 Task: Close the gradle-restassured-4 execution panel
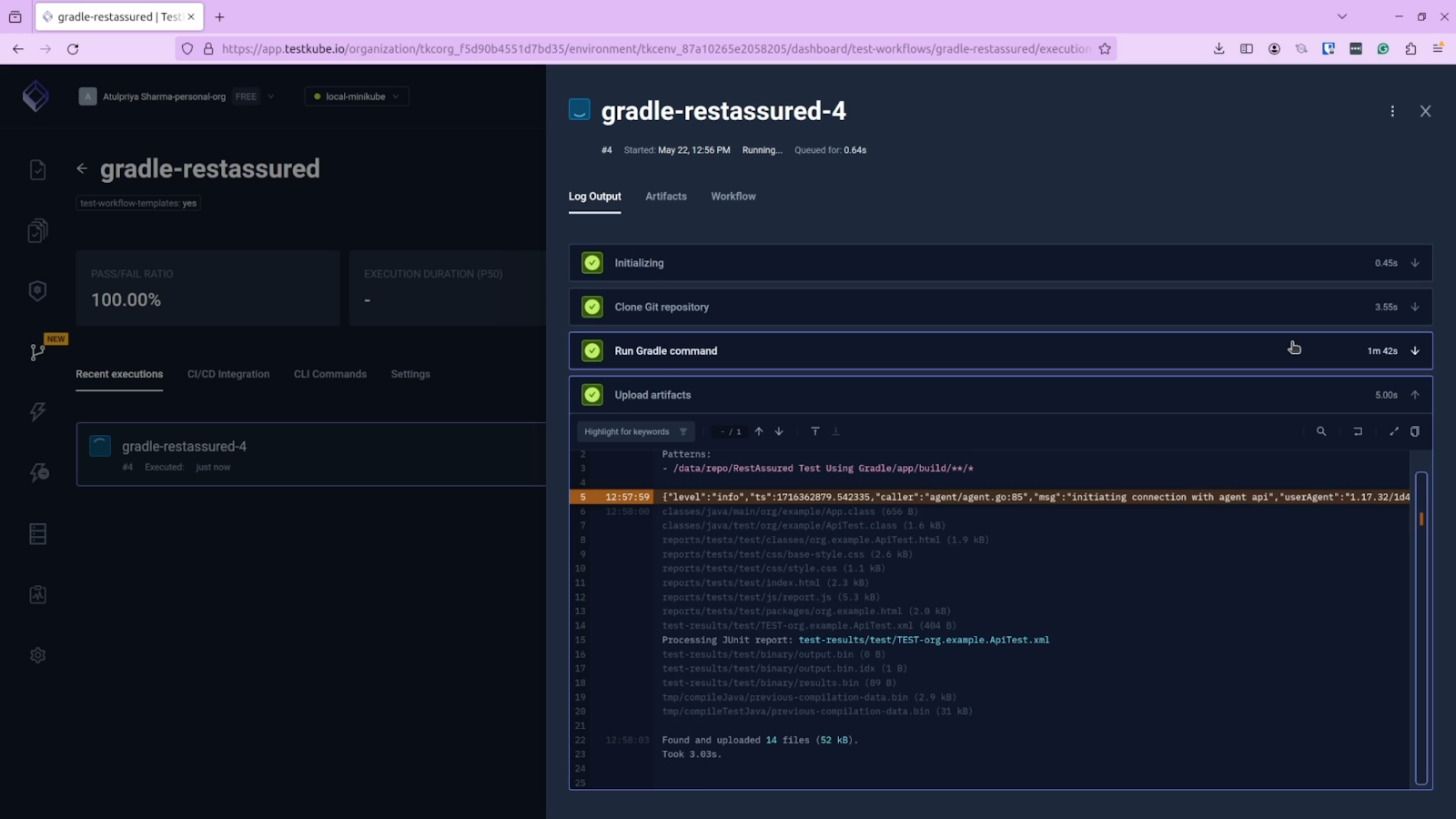[1425, 111]
